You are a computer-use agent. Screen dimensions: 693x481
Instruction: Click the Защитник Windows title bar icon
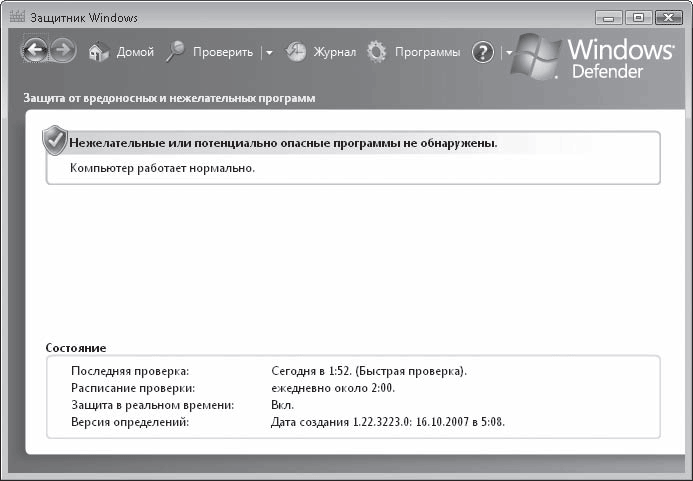coord(16,18)
